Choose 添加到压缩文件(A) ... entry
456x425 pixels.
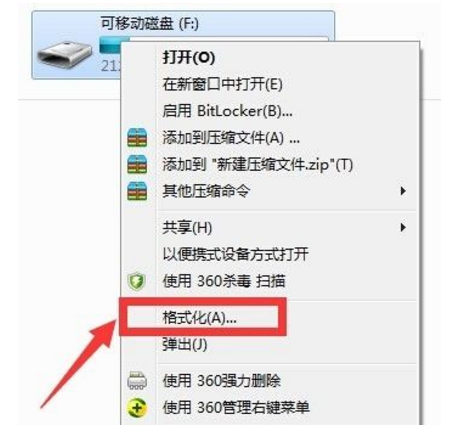tap(231, 137)
